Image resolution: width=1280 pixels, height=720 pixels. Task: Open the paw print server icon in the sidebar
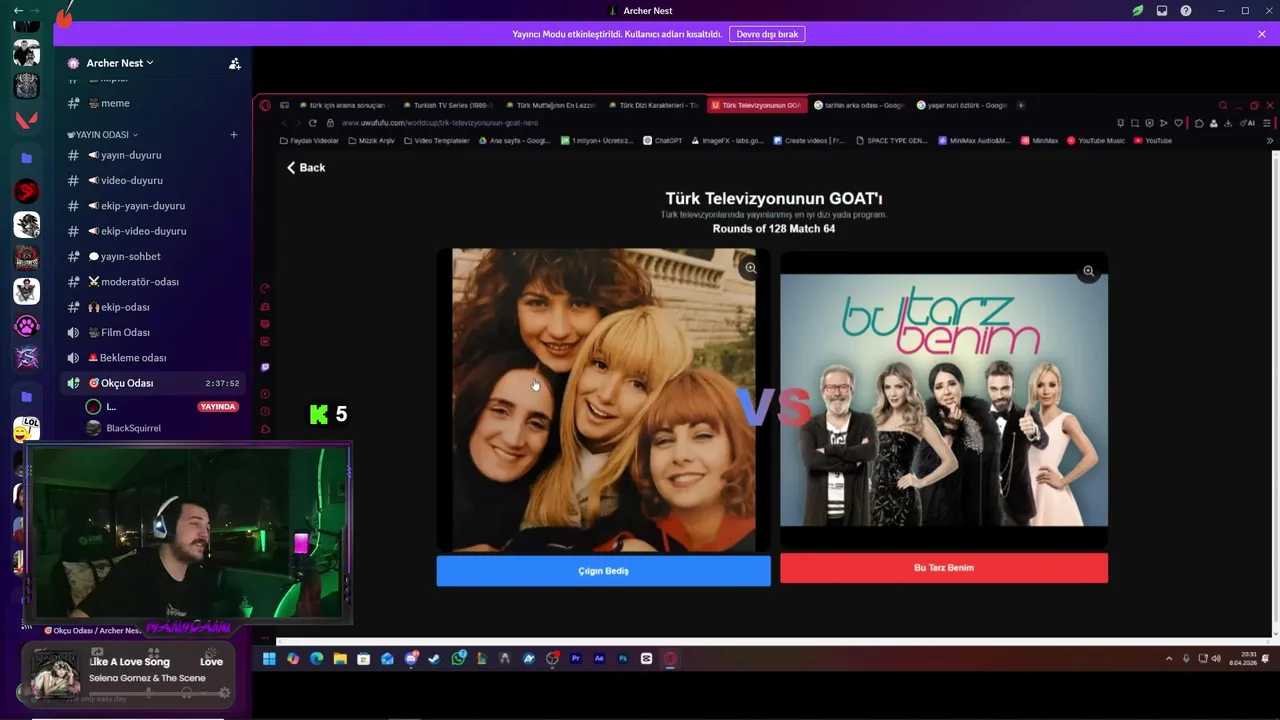(x=27, y=324)
